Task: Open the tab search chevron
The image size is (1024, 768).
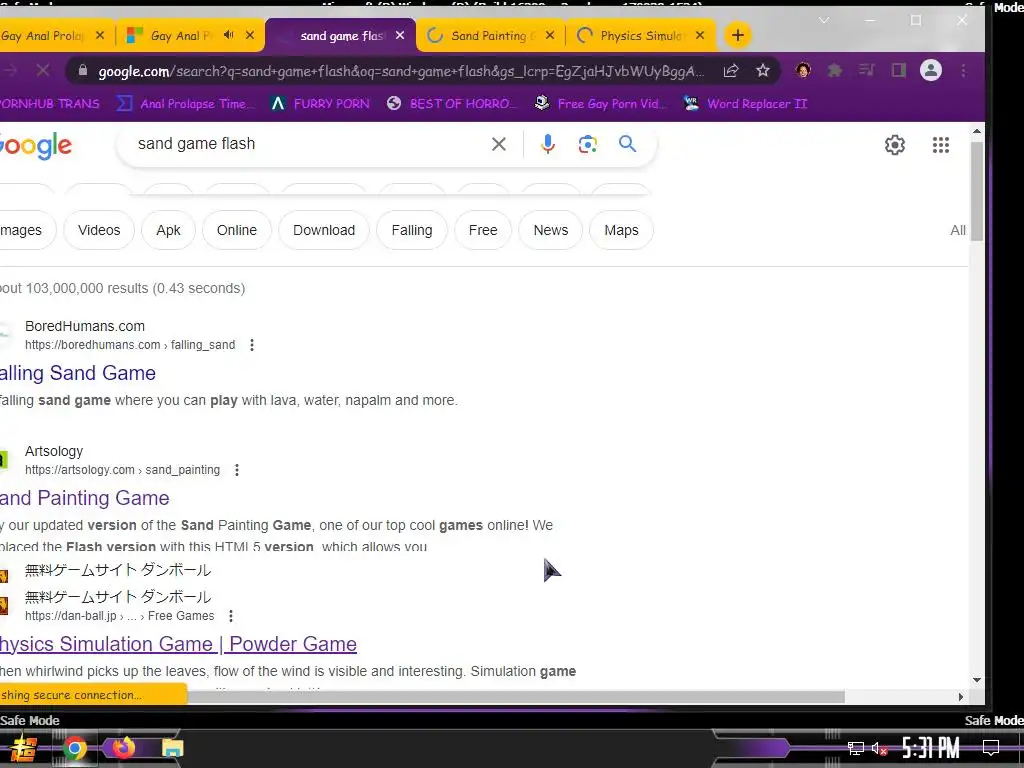Action: point(824,21)
